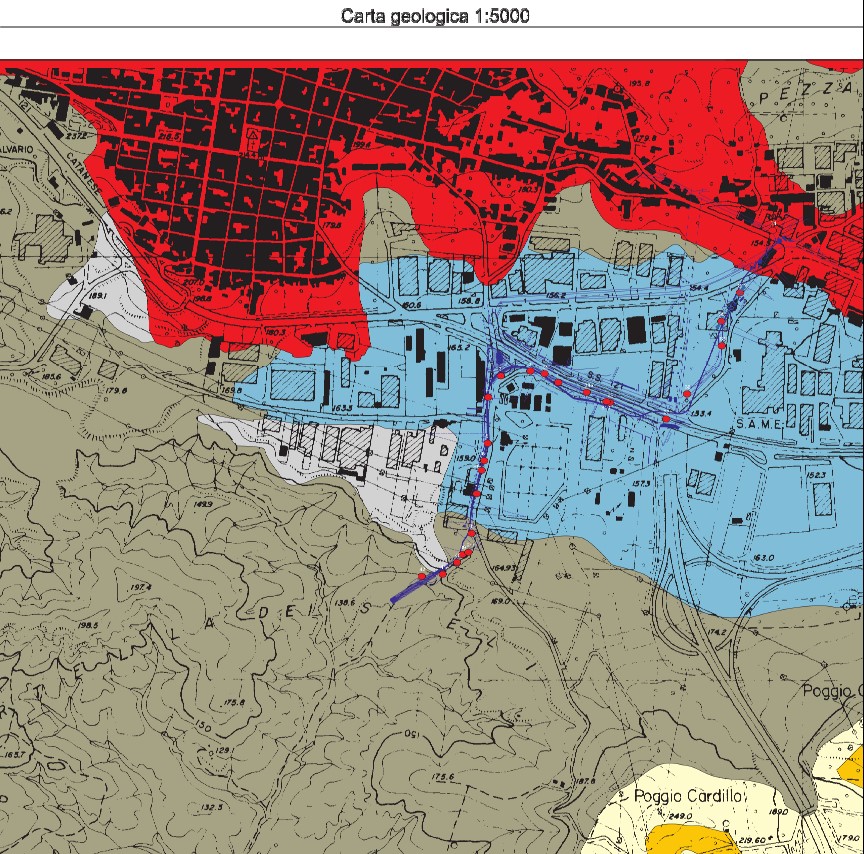Viewport: 864px width, 854px height.
Task: Click the 179.8 elevation label
Action: [x=118, y=391]
